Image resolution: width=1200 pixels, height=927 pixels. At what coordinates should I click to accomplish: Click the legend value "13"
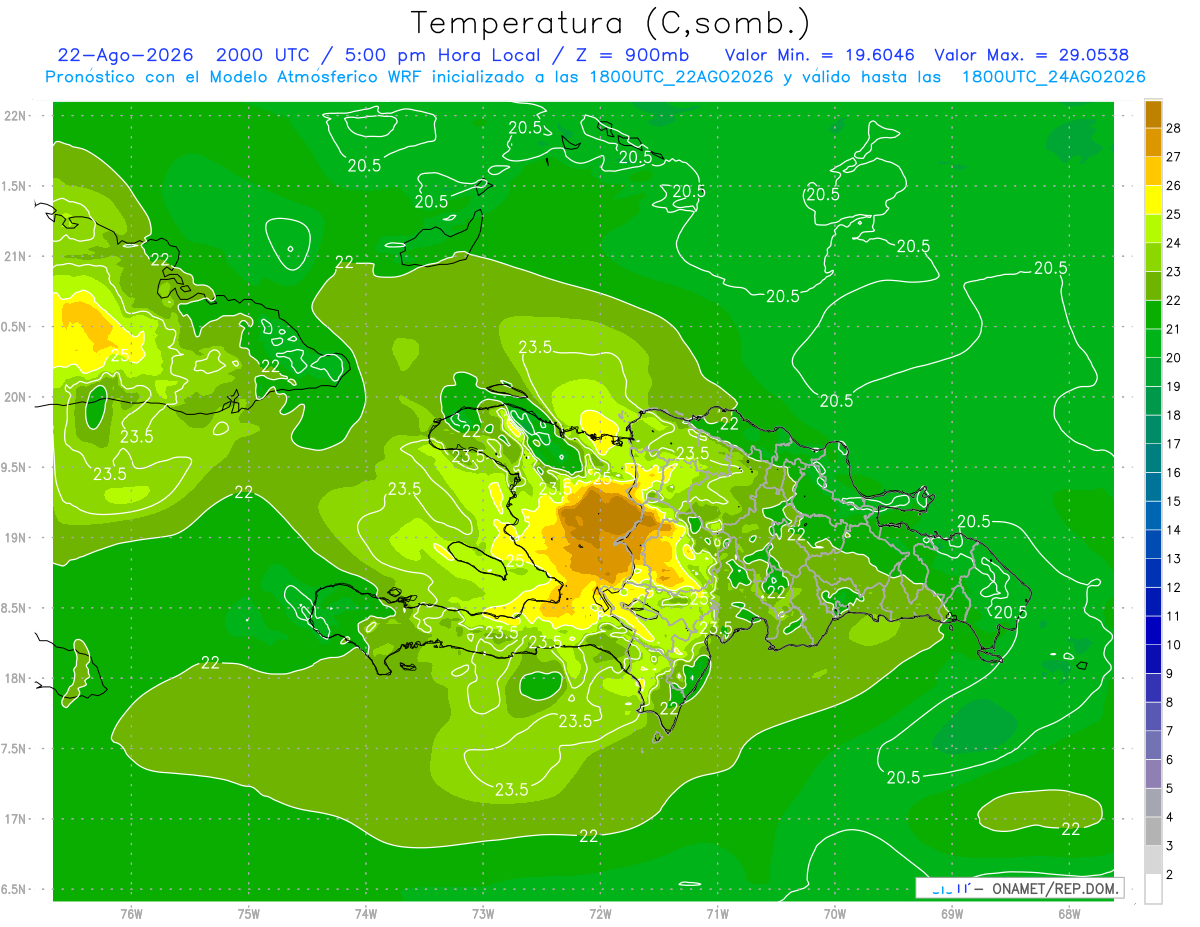coord(1174,558)
